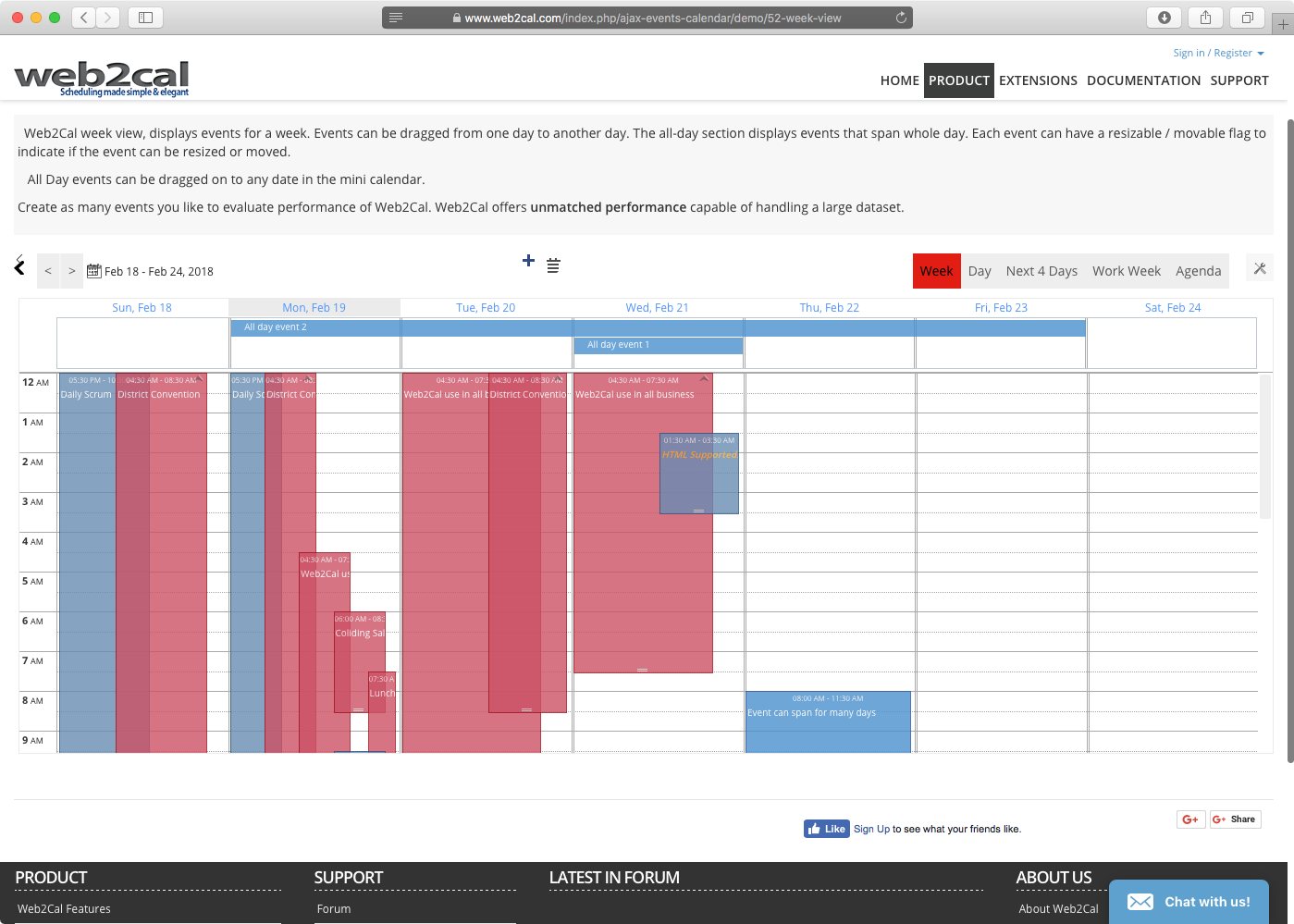Open SUPPORT menu item
Screen dimensions: 1294x924
click(1239, 80)
